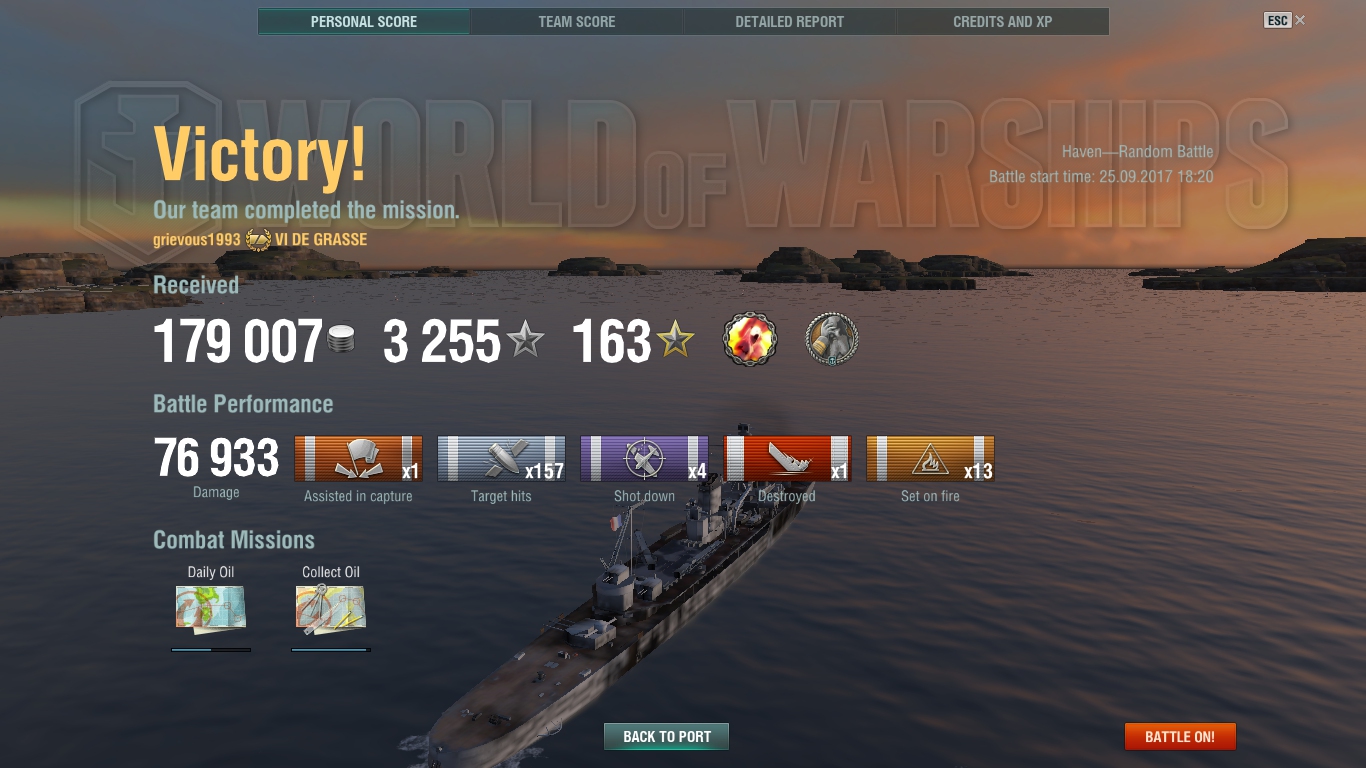Click the red Battle On! button
This screenshot has height=768, width=1366.
coord(1180,737)
